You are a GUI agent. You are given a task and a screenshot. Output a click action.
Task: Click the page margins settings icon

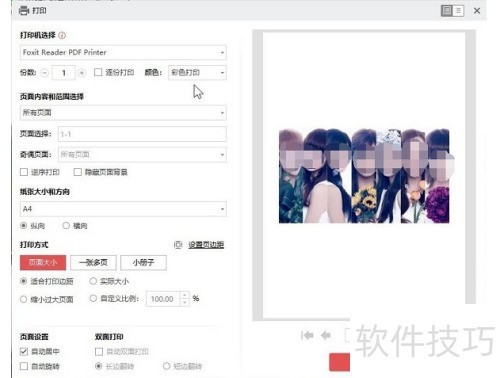(x=178, y=245)
